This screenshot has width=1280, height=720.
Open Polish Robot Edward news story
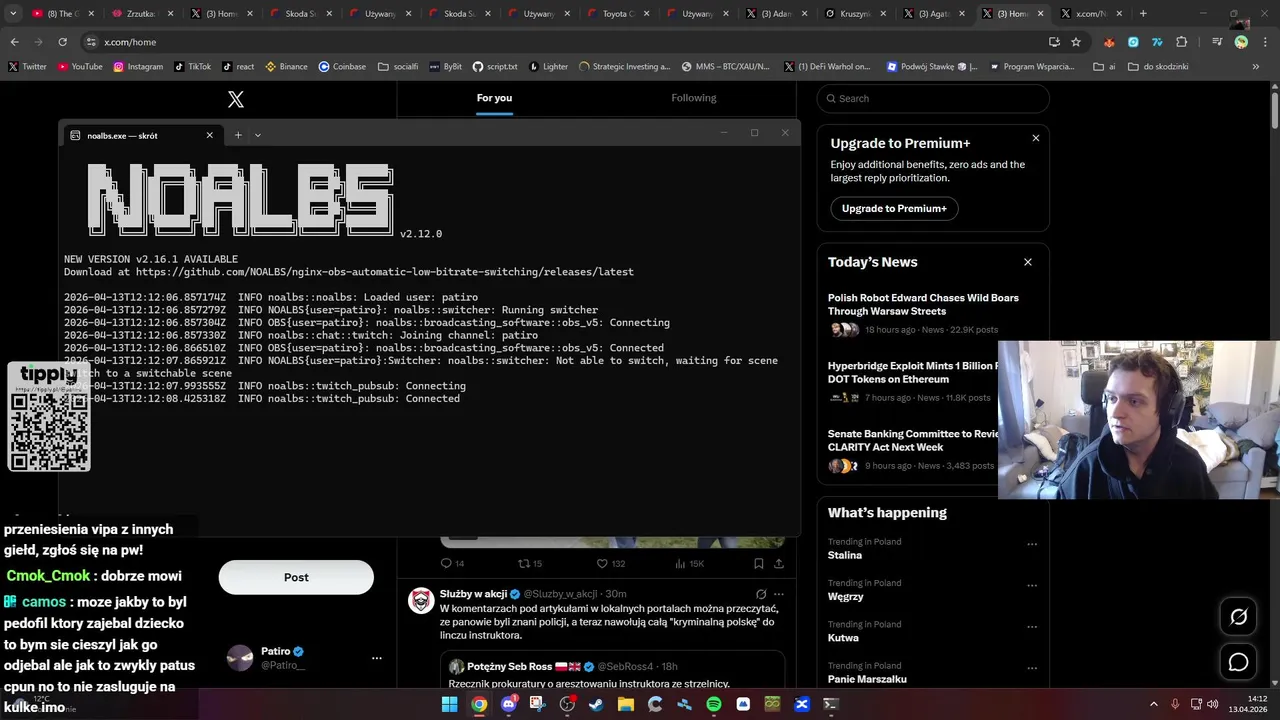pos(923,304)
